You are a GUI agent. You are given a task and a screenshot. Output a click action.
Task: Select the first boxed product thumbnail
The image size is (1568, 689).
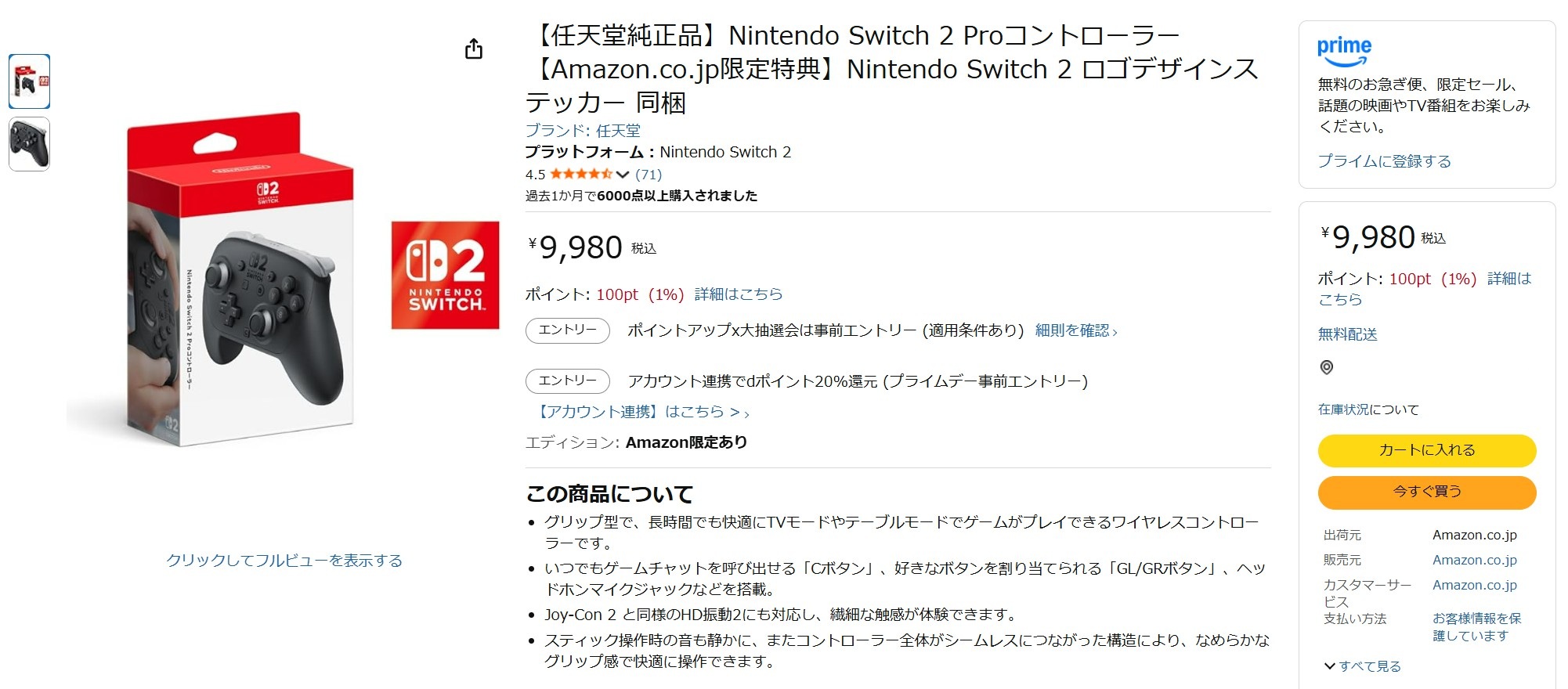(29, 81)
